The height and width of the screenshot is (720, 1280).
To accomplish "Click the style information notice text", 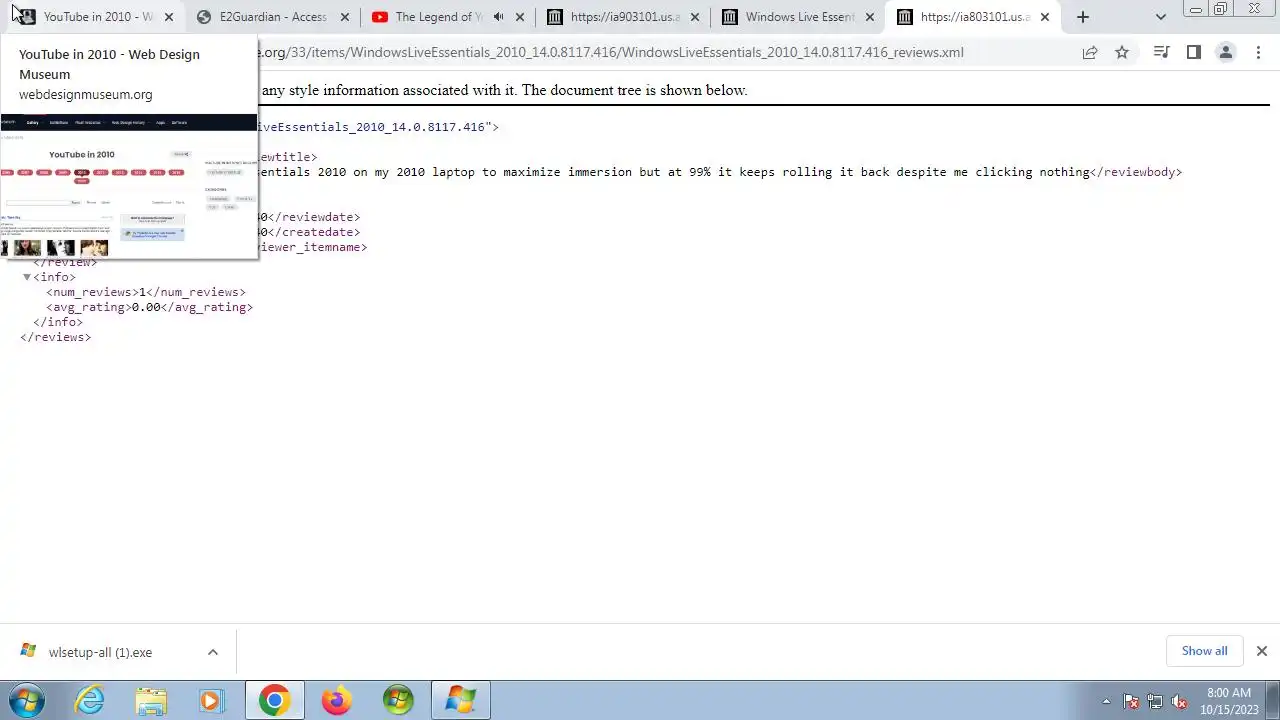I will click(504, 90).
